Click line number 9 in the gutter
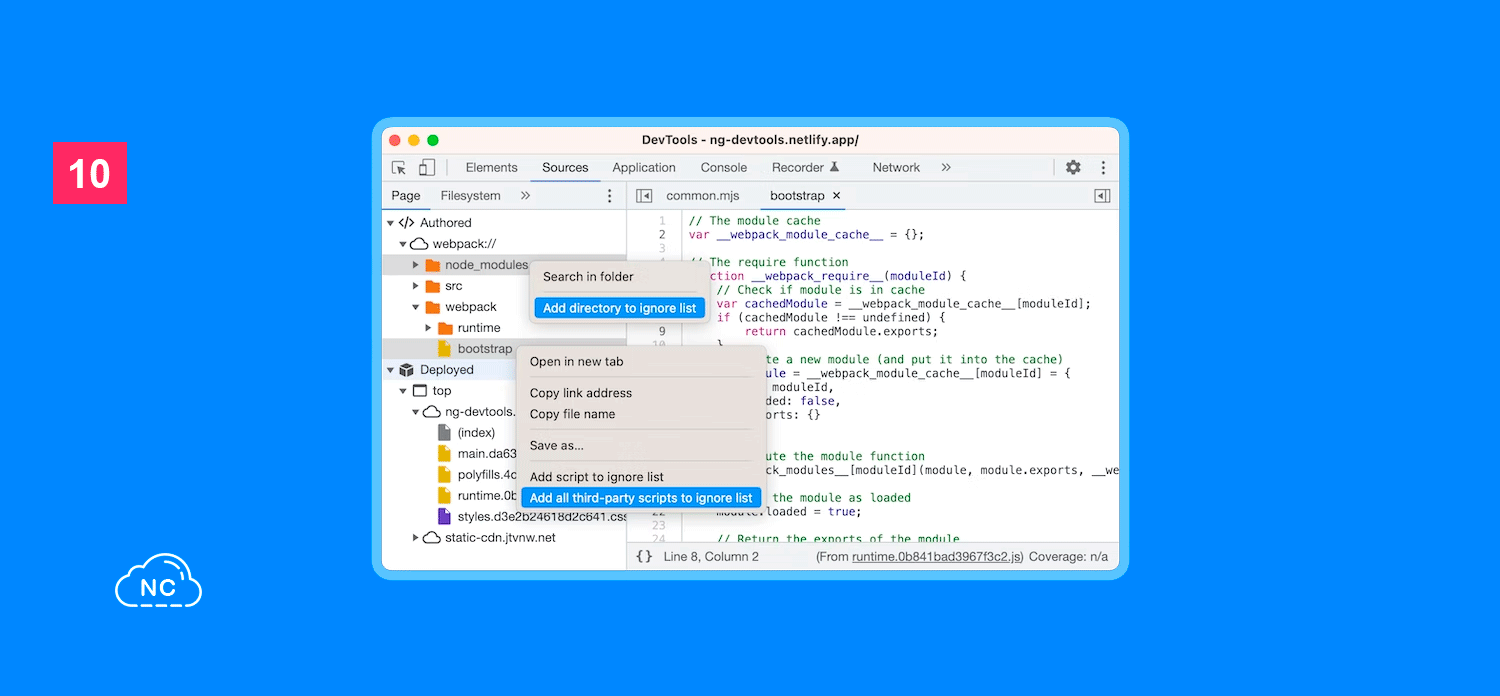1500x696 pixels. click(x=662, y=332)
